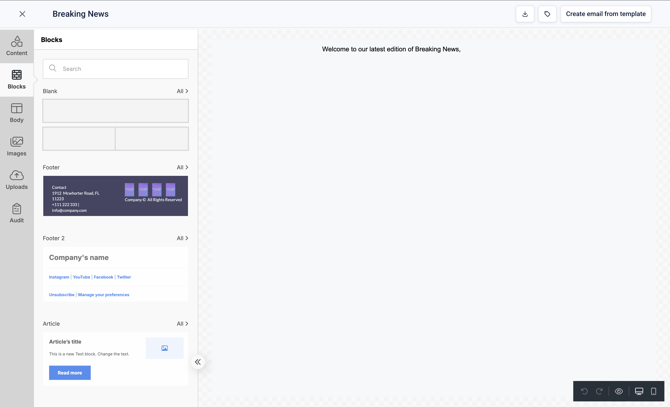This screenshot has width=670, height=407.
Task: Toggle preview with the eye icon
Action: [x=619, y=391]
